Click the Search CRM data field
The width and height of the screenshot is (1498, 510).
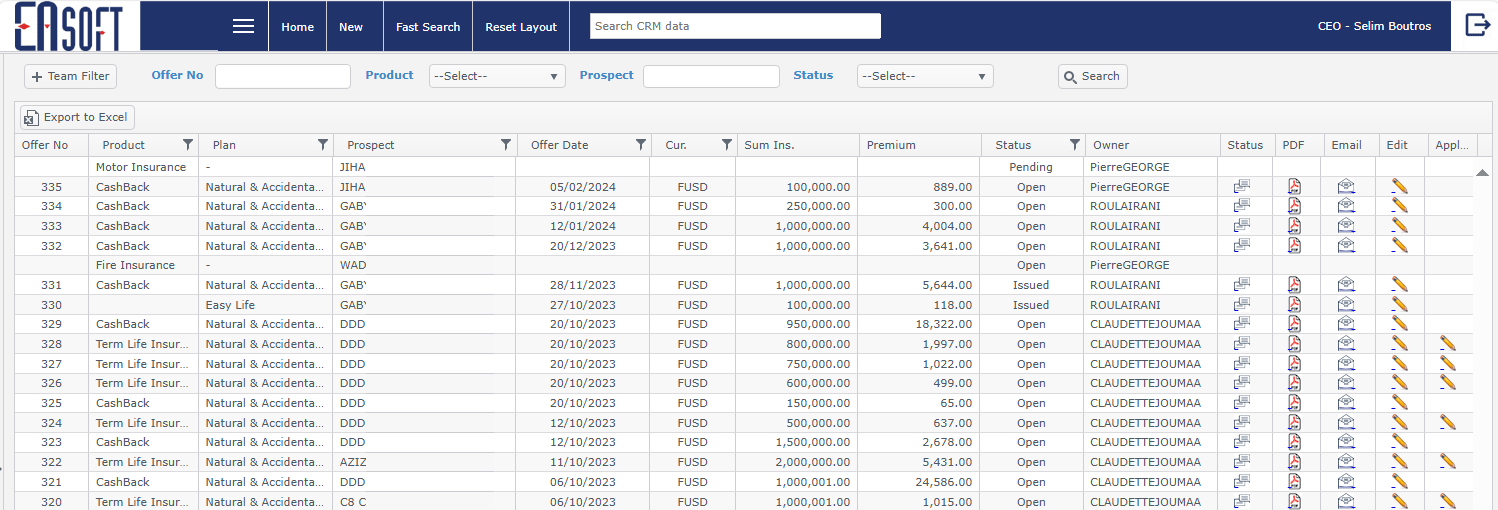tap(735, 26)
